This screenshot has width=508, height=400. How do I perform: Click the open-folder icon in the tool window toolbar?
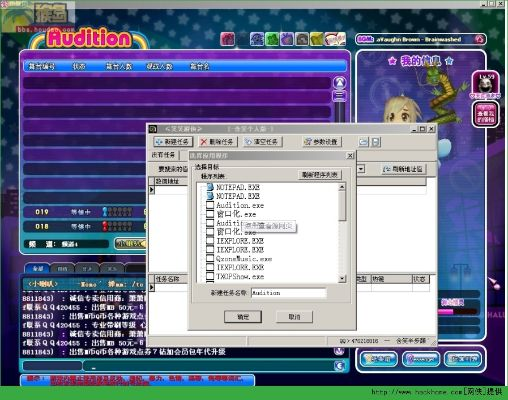click(x=363, y=142)
